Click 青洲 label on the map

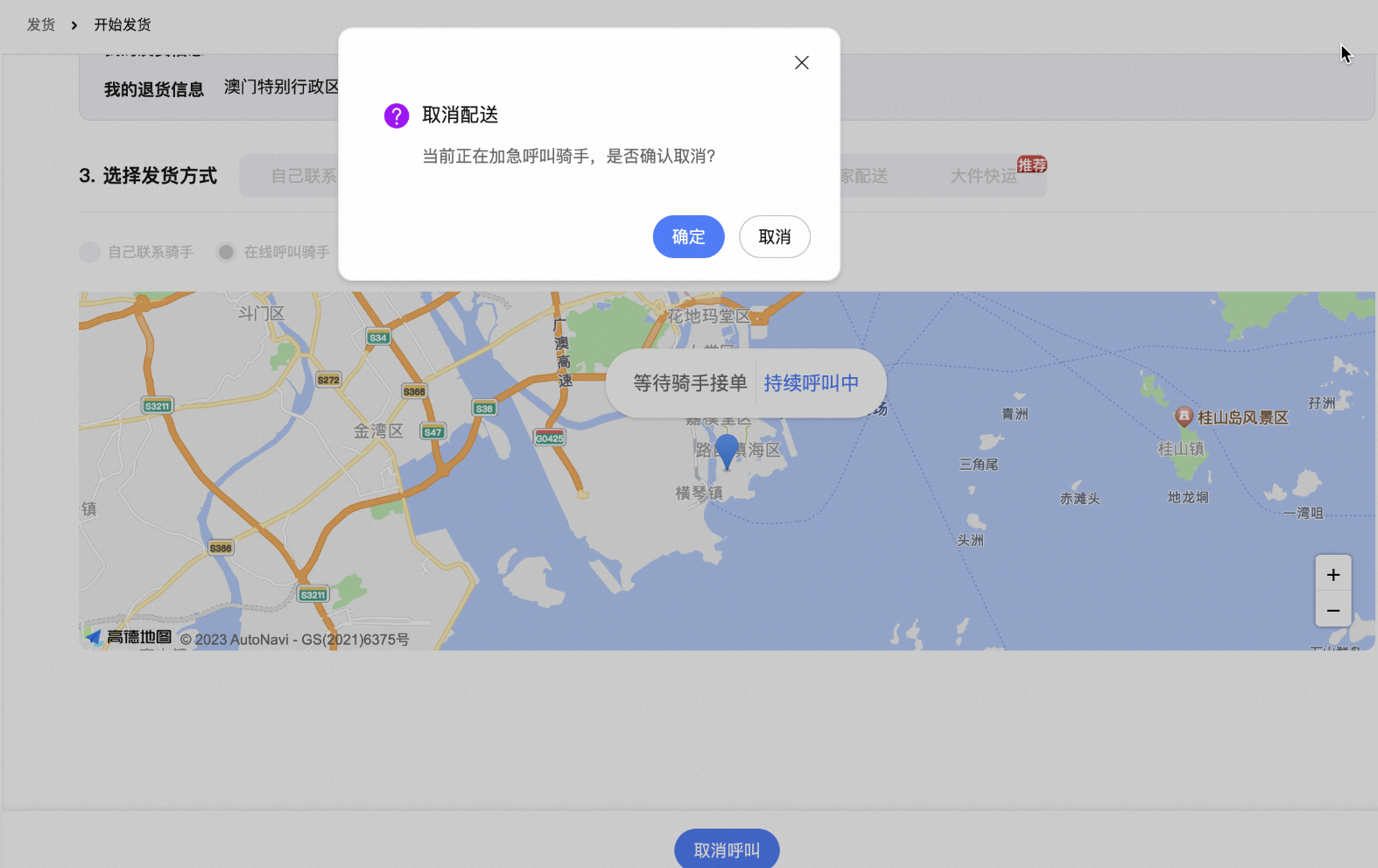pyautogui.click(x=1015, y=414)
